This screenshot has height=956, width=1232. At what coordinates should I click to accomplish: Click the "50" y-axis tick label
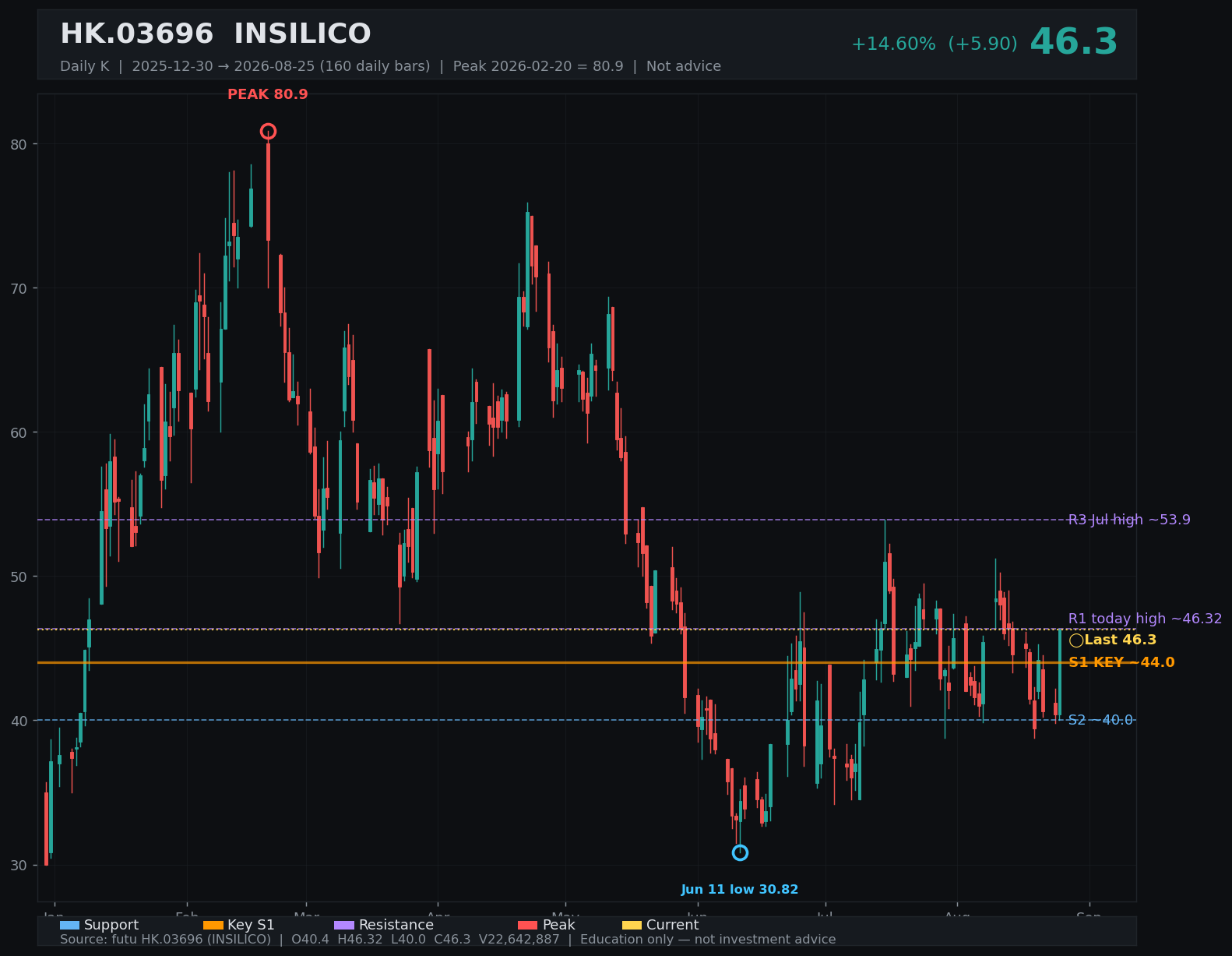click(x=19, y=577)
